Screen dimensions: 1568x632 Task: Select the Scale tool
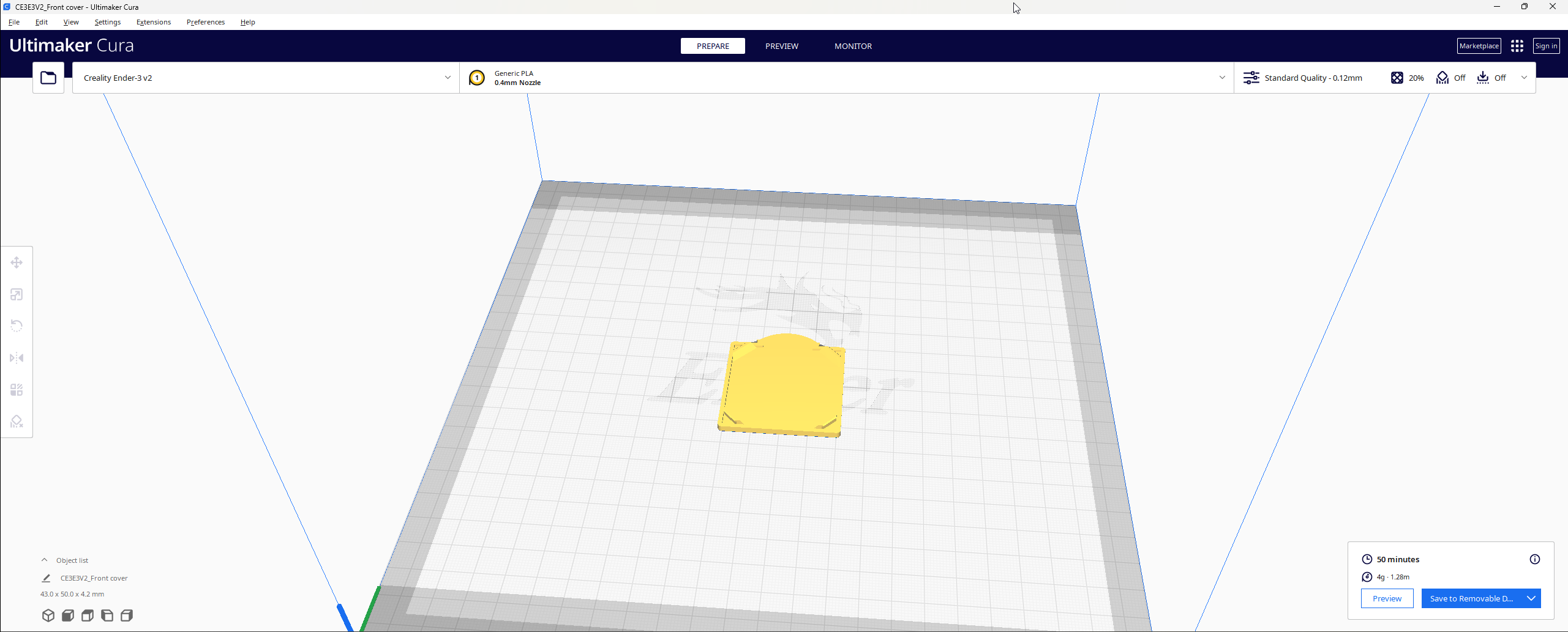click(17, 294)
